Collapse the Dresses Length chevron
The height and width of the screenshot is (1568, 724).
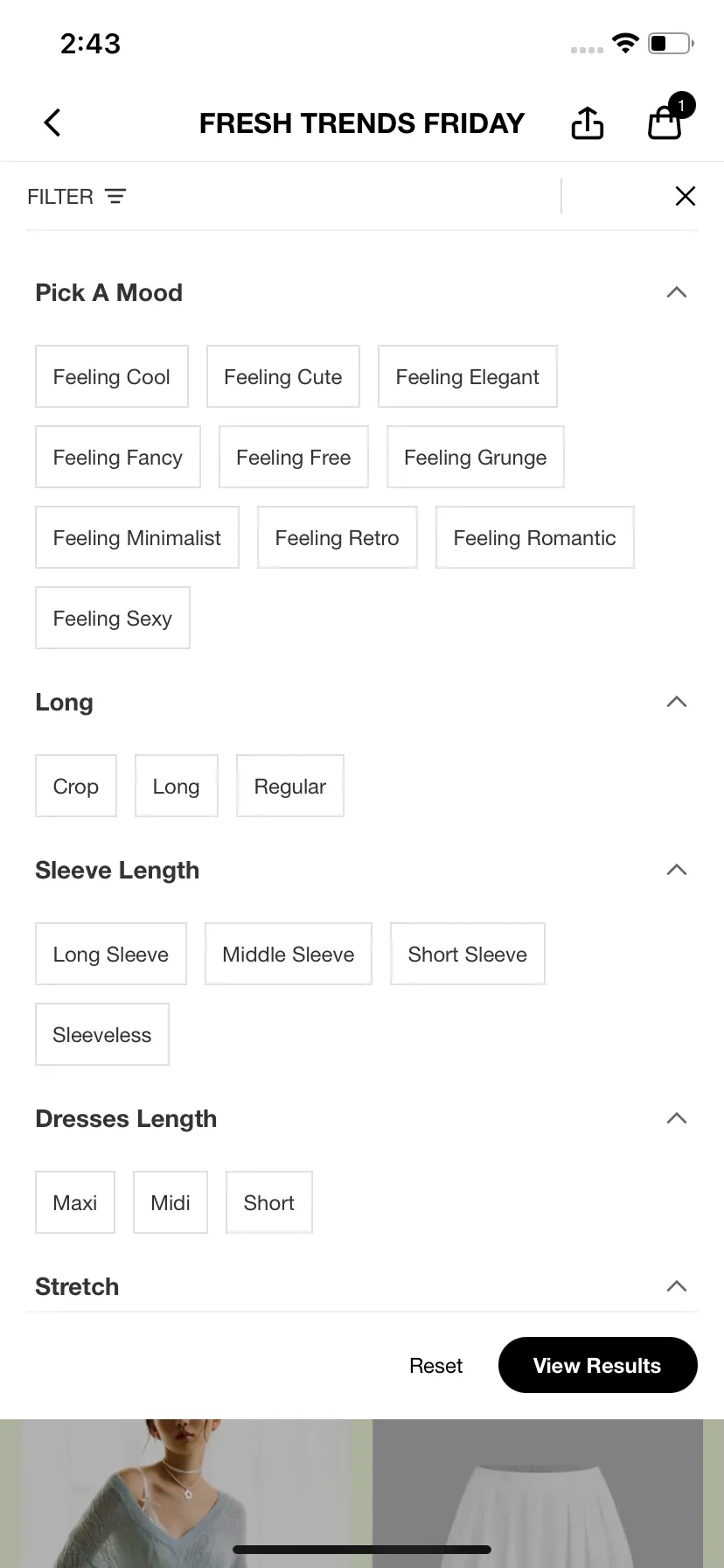pos(677,1118)
